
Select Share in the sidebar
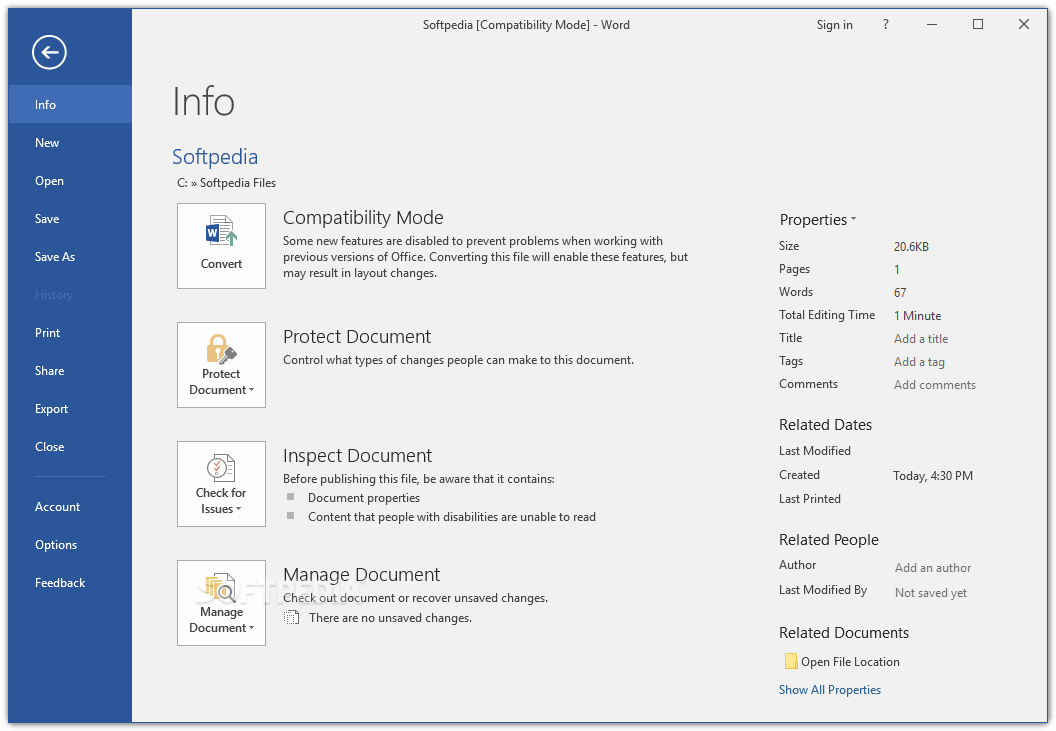pyautogui.click(x=70, y=371)
